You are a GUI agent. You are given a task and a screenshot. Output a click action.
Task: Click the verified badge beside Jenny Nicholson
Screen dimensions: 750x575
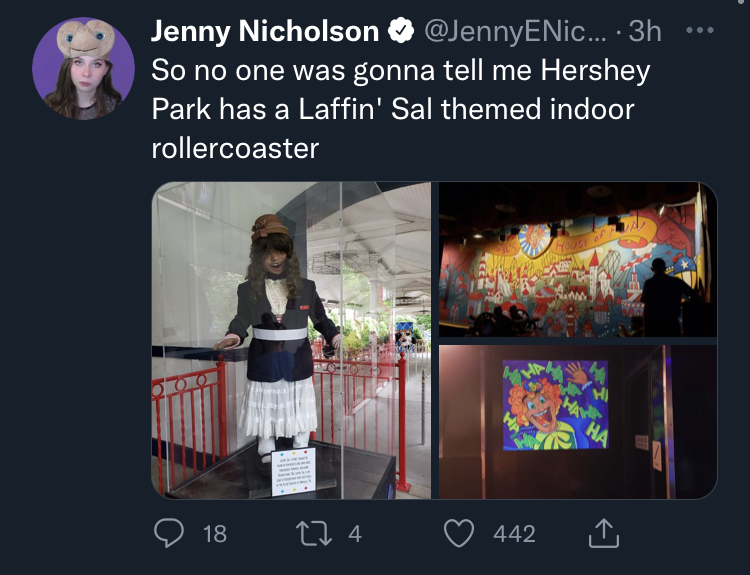coord(401,31)
